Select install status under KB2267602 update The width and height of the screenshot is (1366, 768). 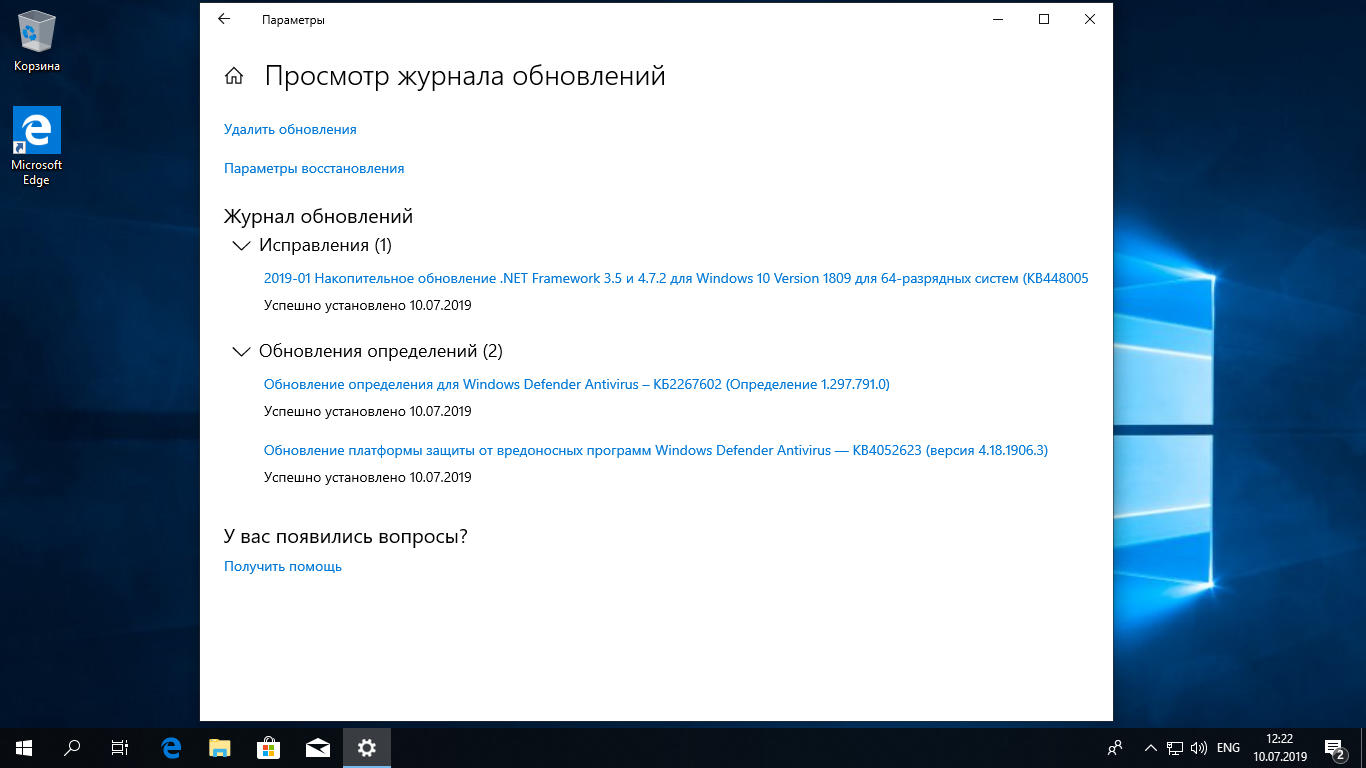pyautogui.click(x=367, y=411)
